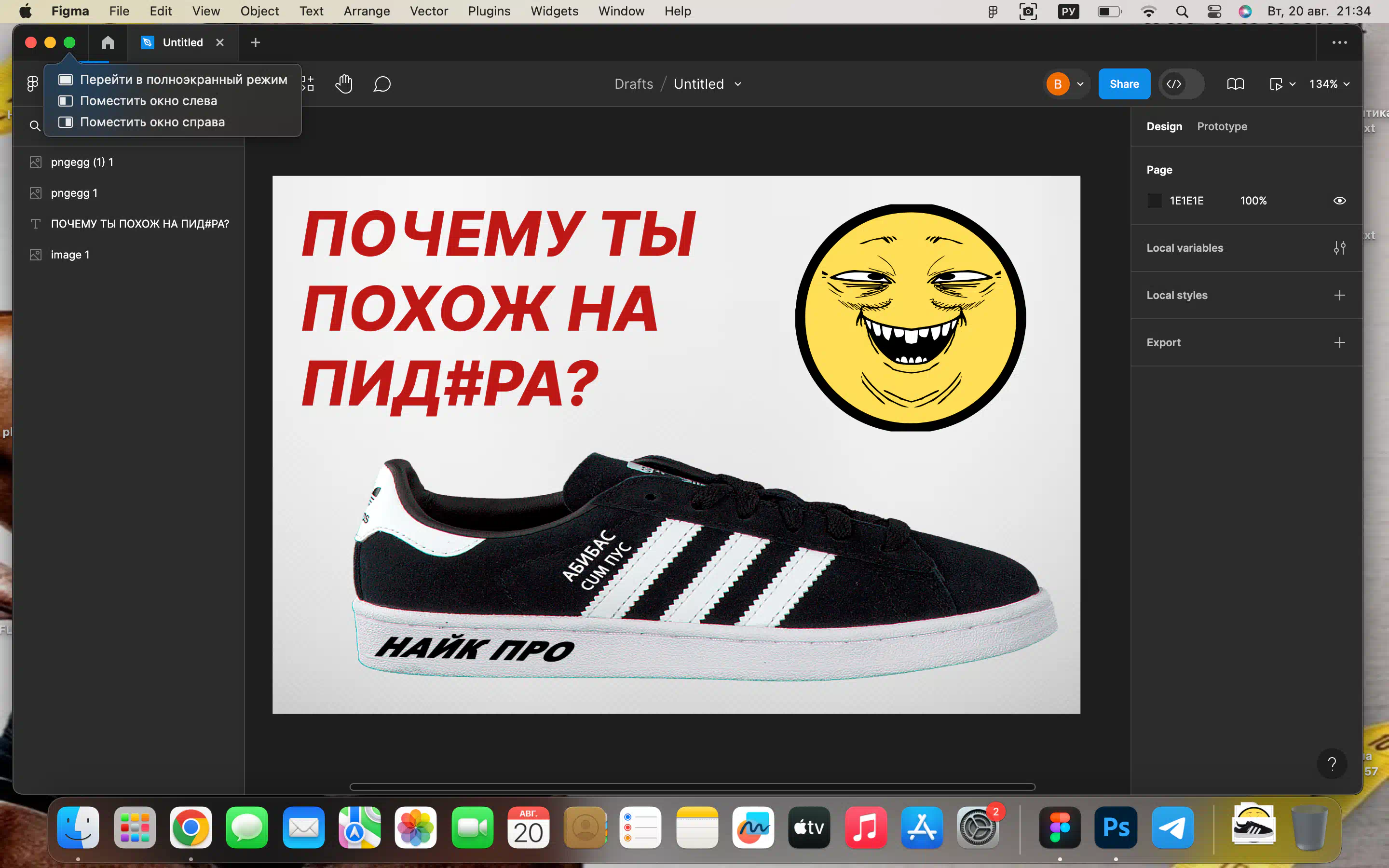Open the help question mark button
This screenshot has width=1389, height=868.
[x=1332, y=763]
